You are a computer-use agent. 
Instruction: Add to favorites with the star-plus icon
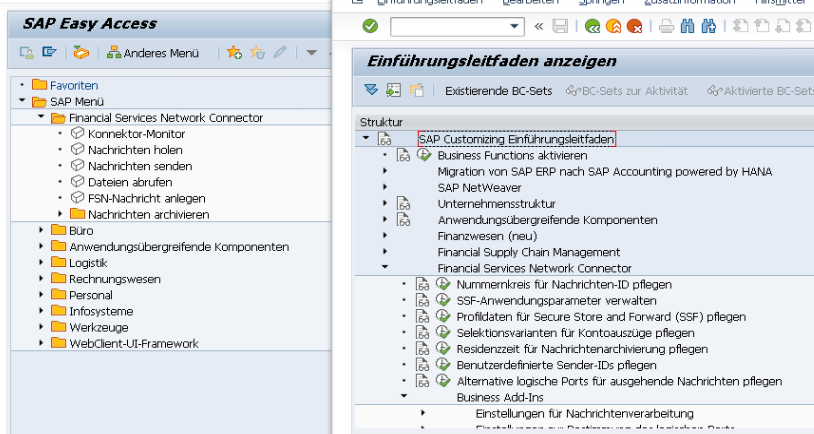(234, 52)
